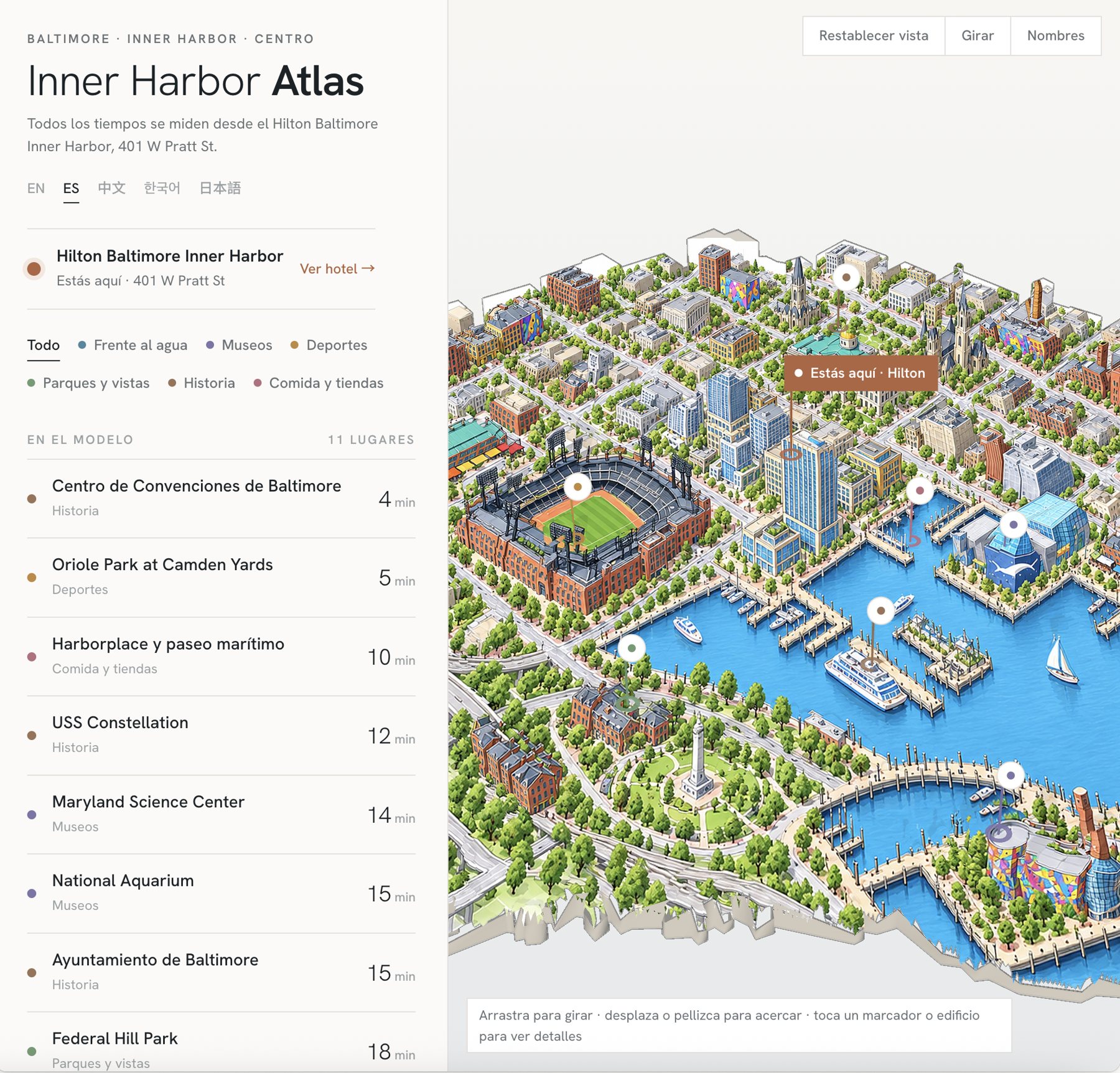Click the brown marker at the map's top
The image size is (1120, 1073).
click(846, 278)
